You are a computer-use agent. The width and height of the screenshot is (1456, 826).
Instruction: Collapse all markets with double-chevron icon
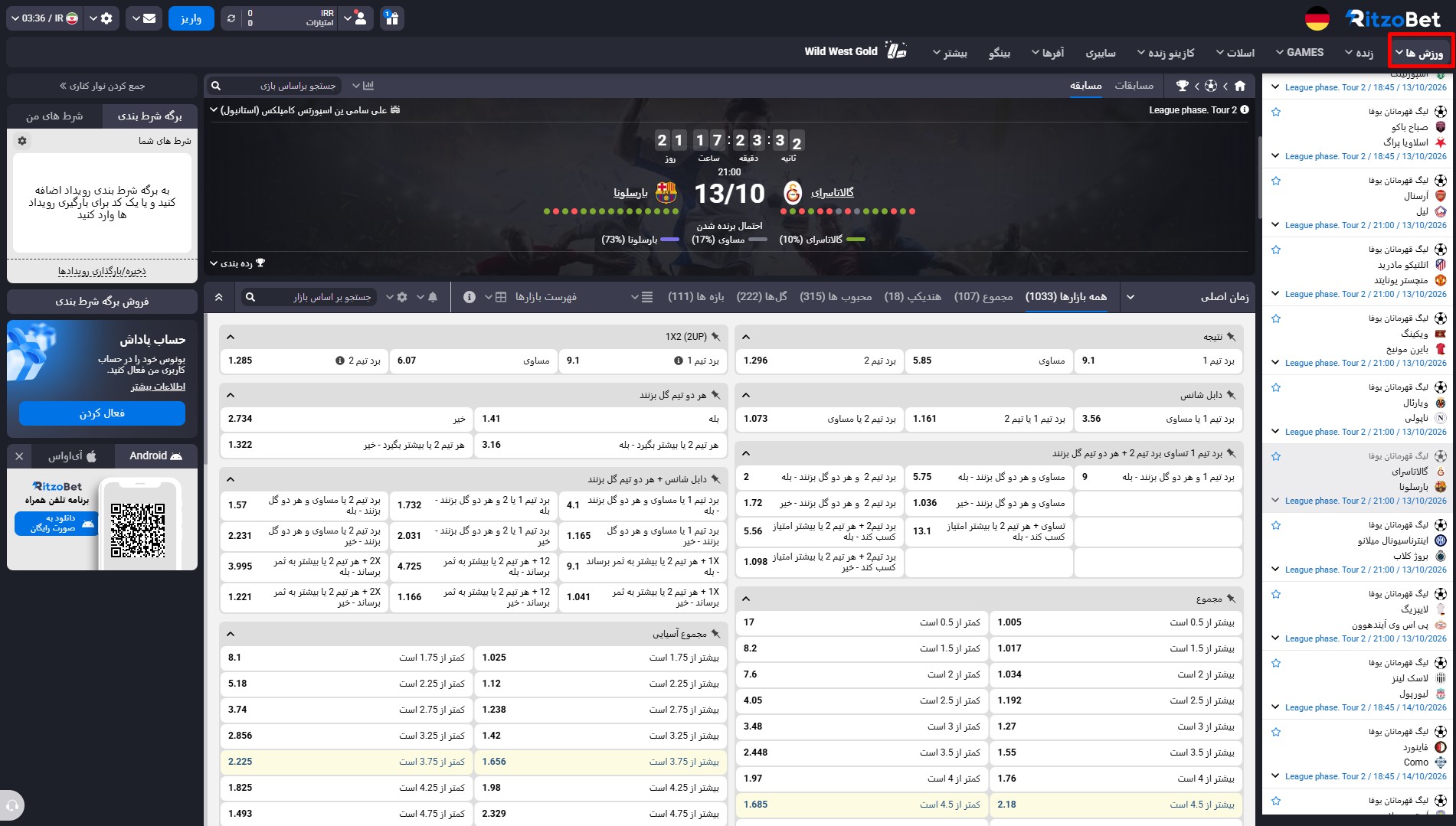[219, 297]
